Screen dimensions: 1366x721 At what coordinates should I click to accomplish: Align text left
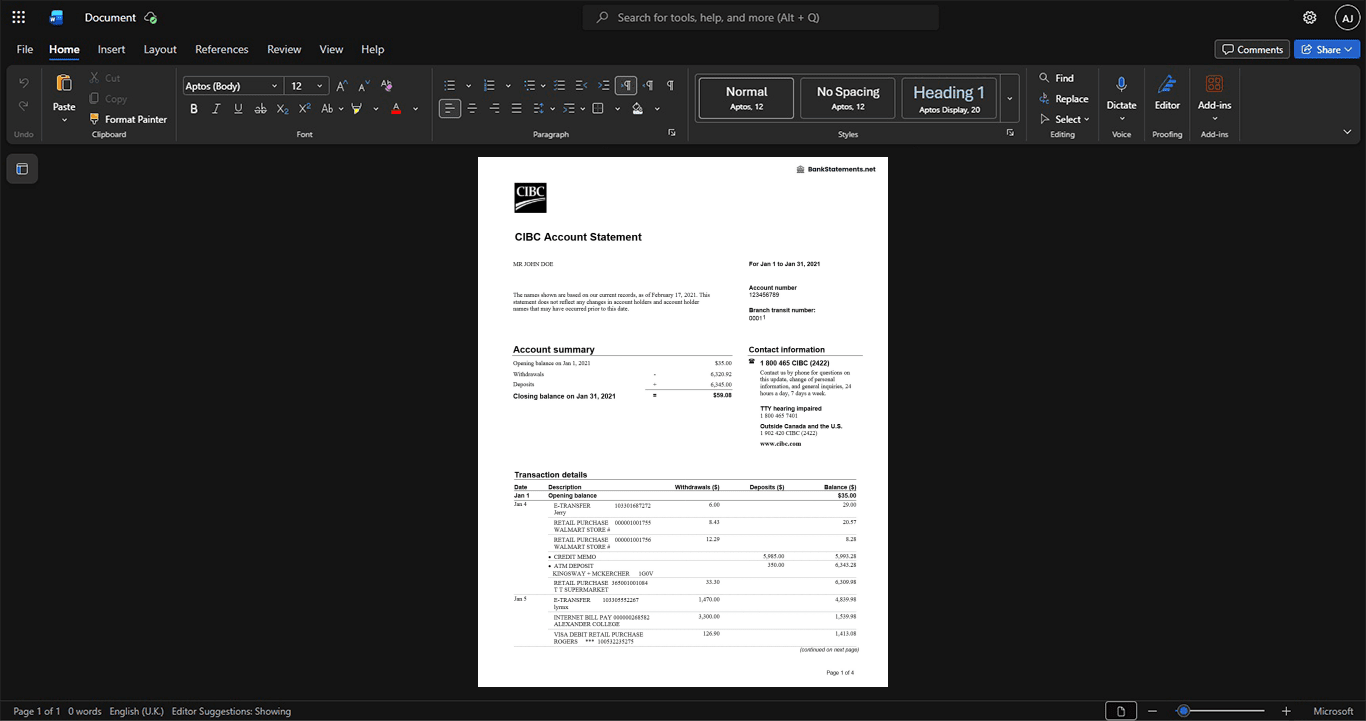pos(450,108)
